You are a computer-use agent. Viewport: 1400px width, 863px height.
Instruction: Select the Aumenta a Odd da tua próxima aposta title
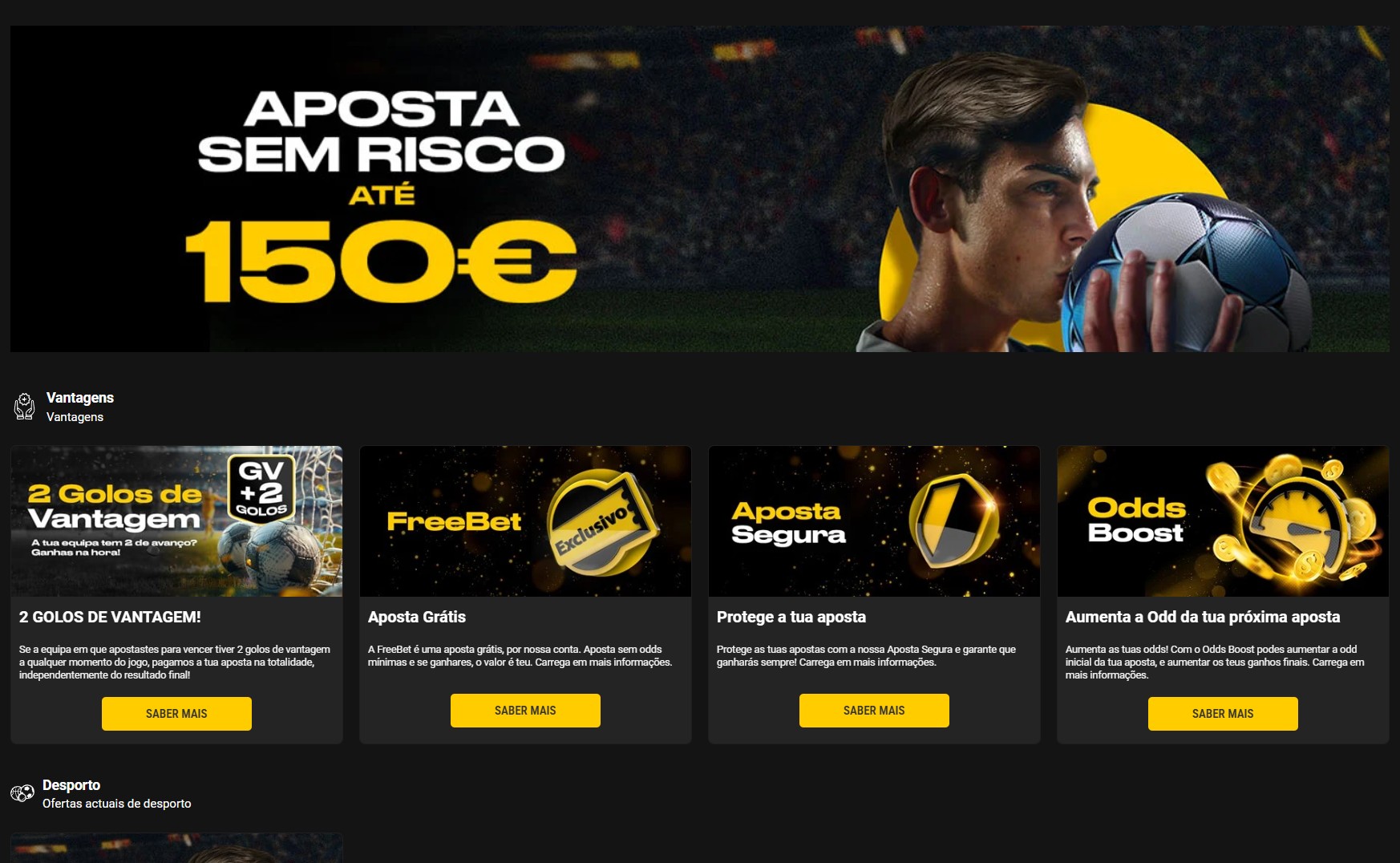coord(1203,617)
